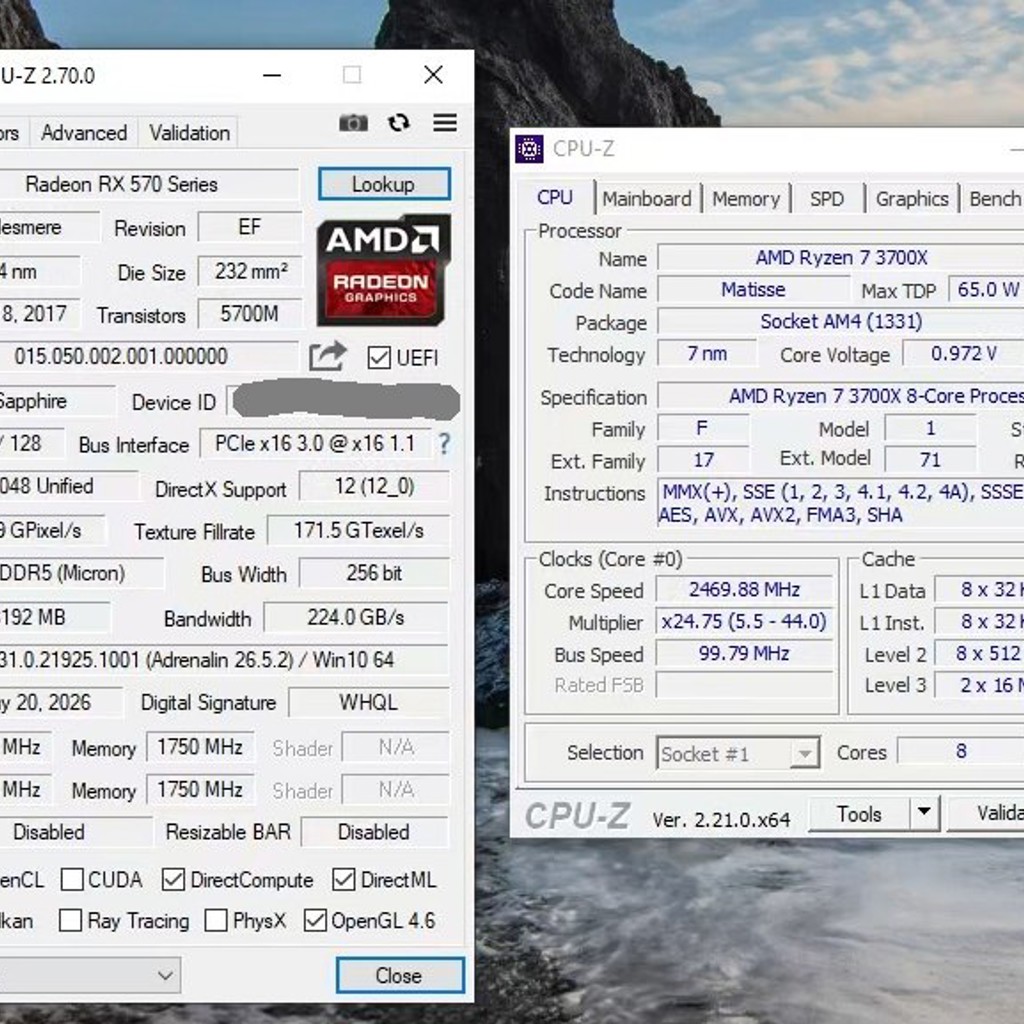Toggle the CUDA checkbox

(x=72, y=880)
